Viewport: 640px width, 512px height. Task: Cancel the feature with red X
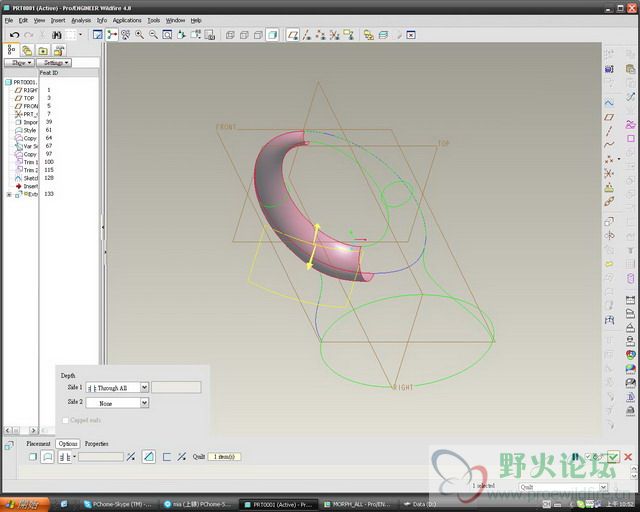[x=629, y=456]
